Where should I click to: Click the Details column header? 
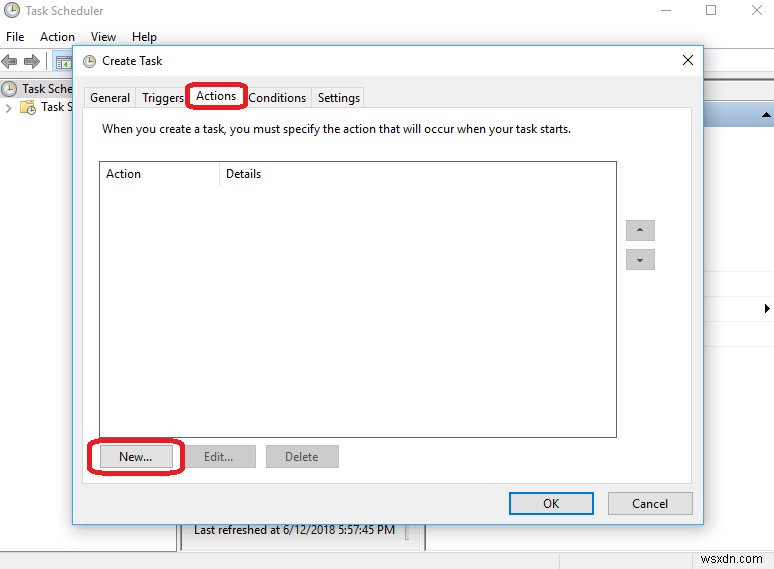[418, 174]
